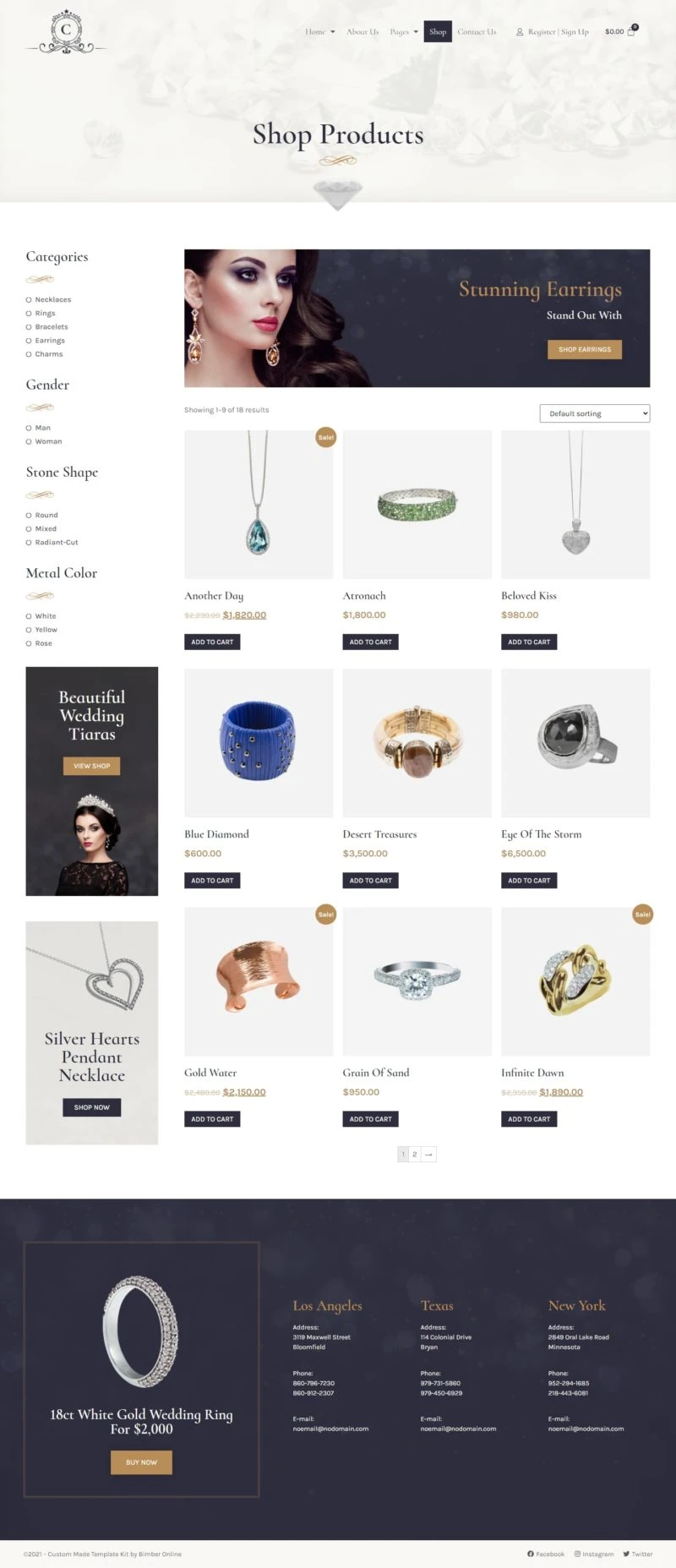The width and height of the screenshot is (676, 1568).
Task: Open the Eye Of The Storm ring thumbnail
Action: pyautogui.click(x=575, y=743)
